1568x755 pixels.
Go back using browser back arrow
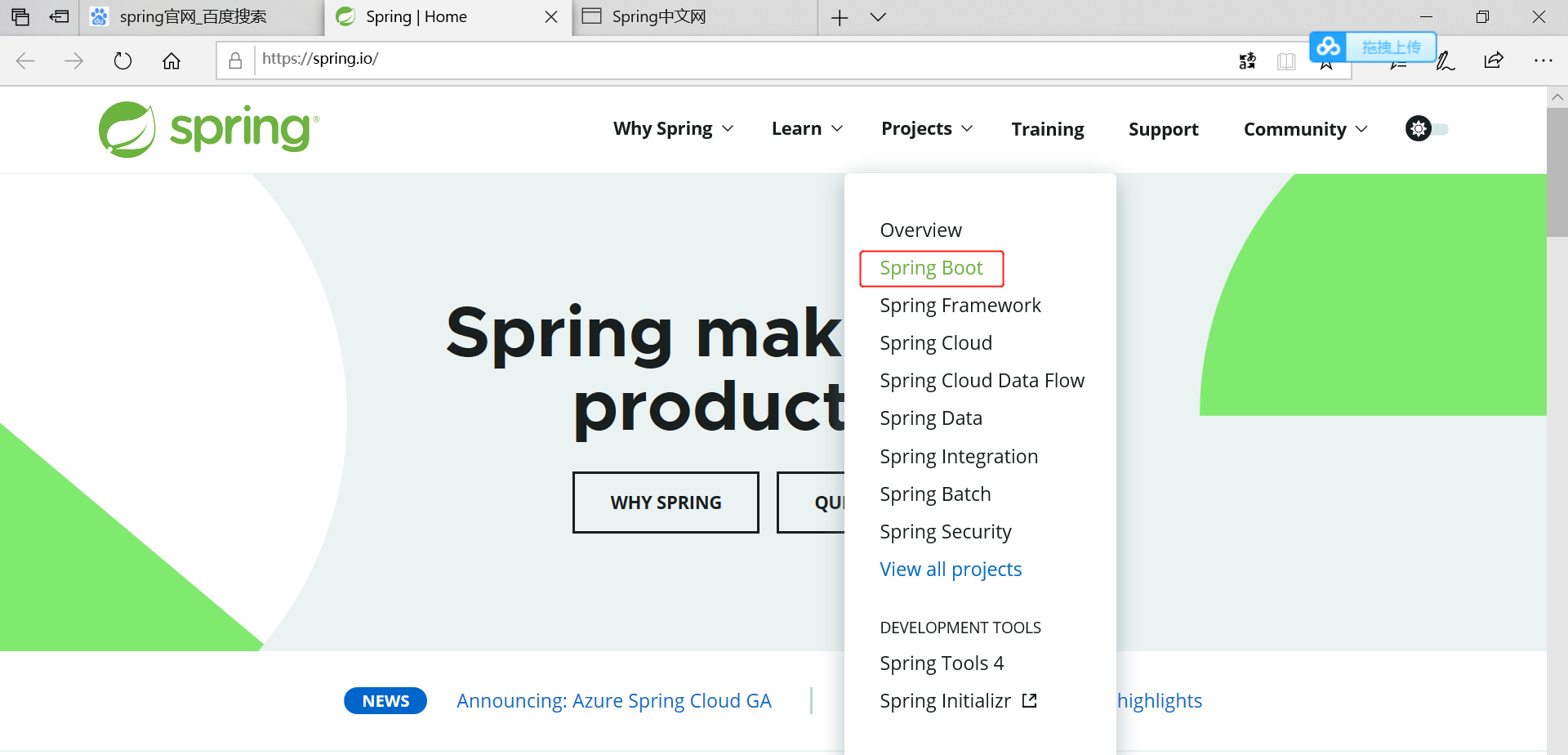(25, 60)
